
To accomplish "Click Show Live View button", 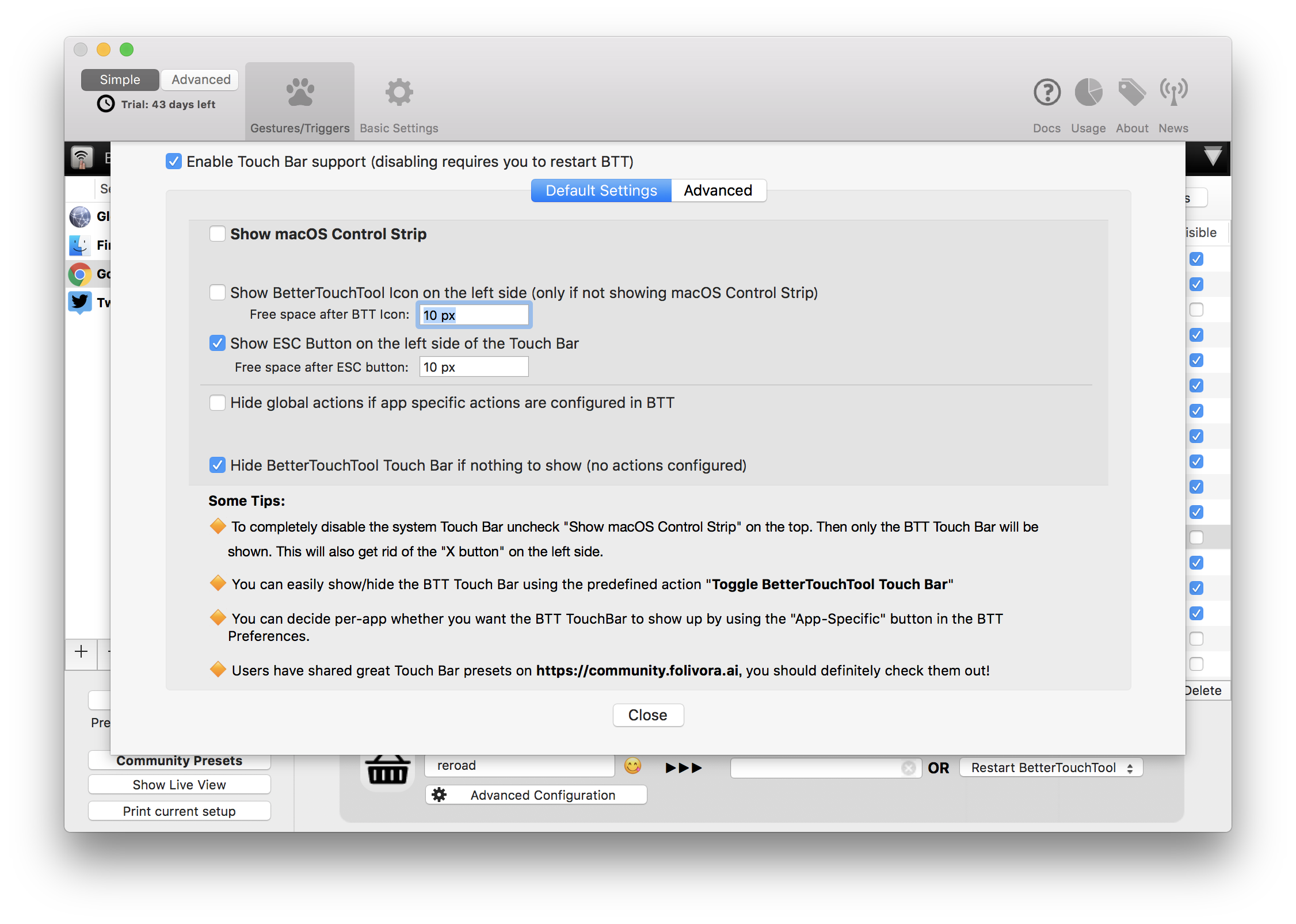I will pos(179,785).
